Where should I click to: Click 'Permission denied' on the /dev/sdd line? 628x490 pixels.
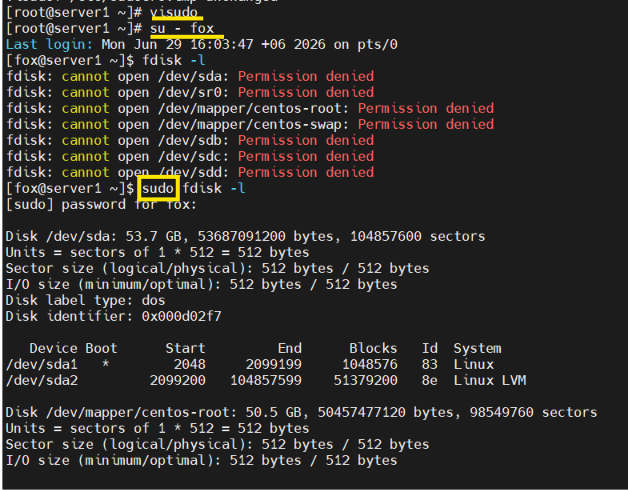(x=306, y=172)
